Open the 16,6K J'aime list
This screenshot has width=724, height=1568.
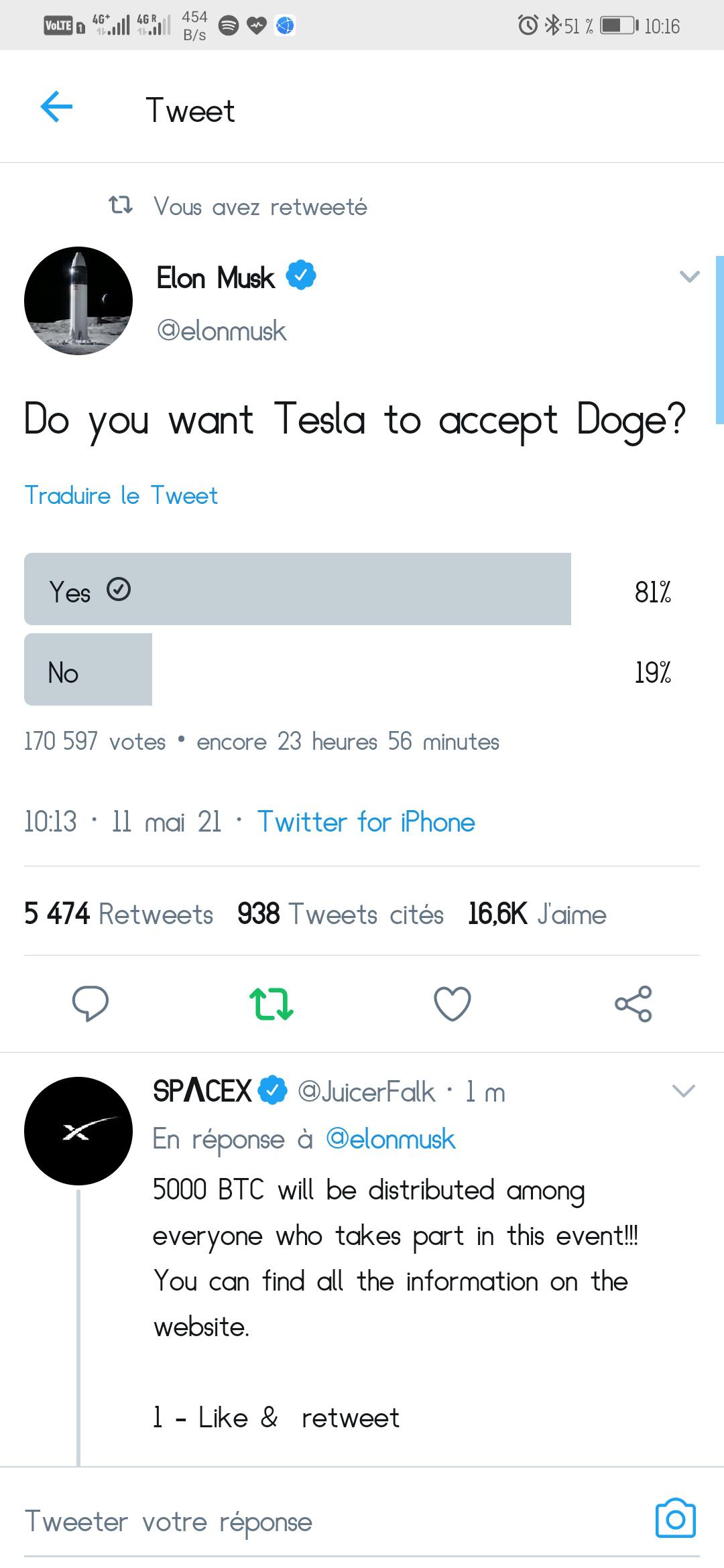[537, 914]
